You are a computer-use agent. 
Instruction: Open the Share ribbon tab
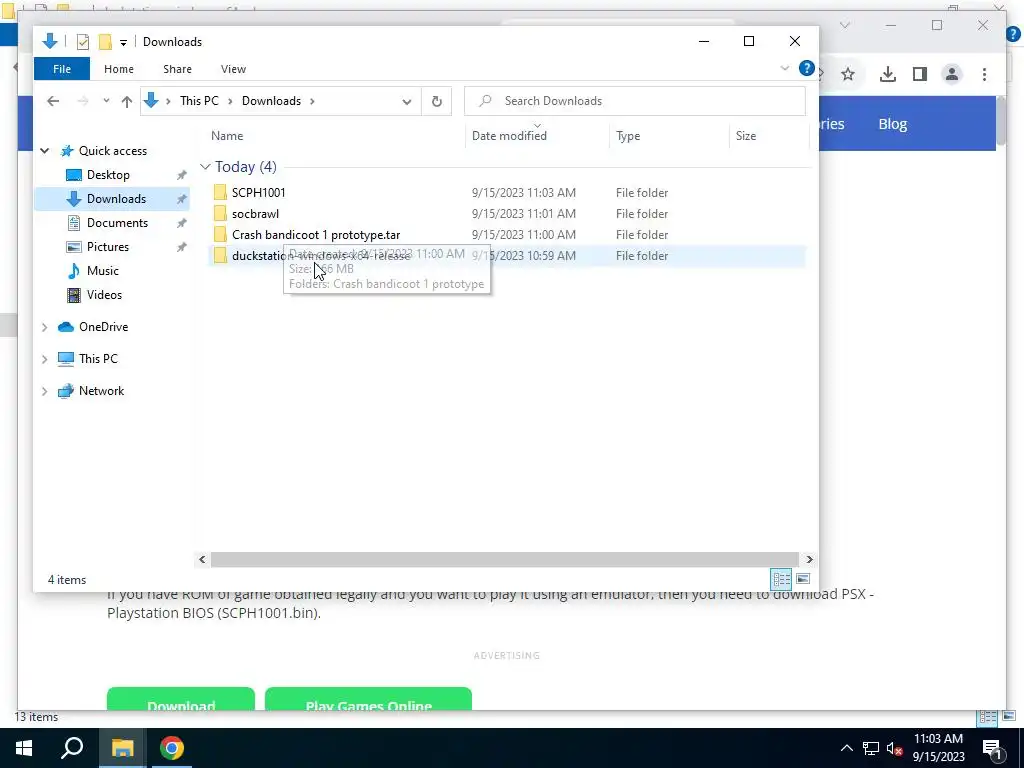[178, 69]
